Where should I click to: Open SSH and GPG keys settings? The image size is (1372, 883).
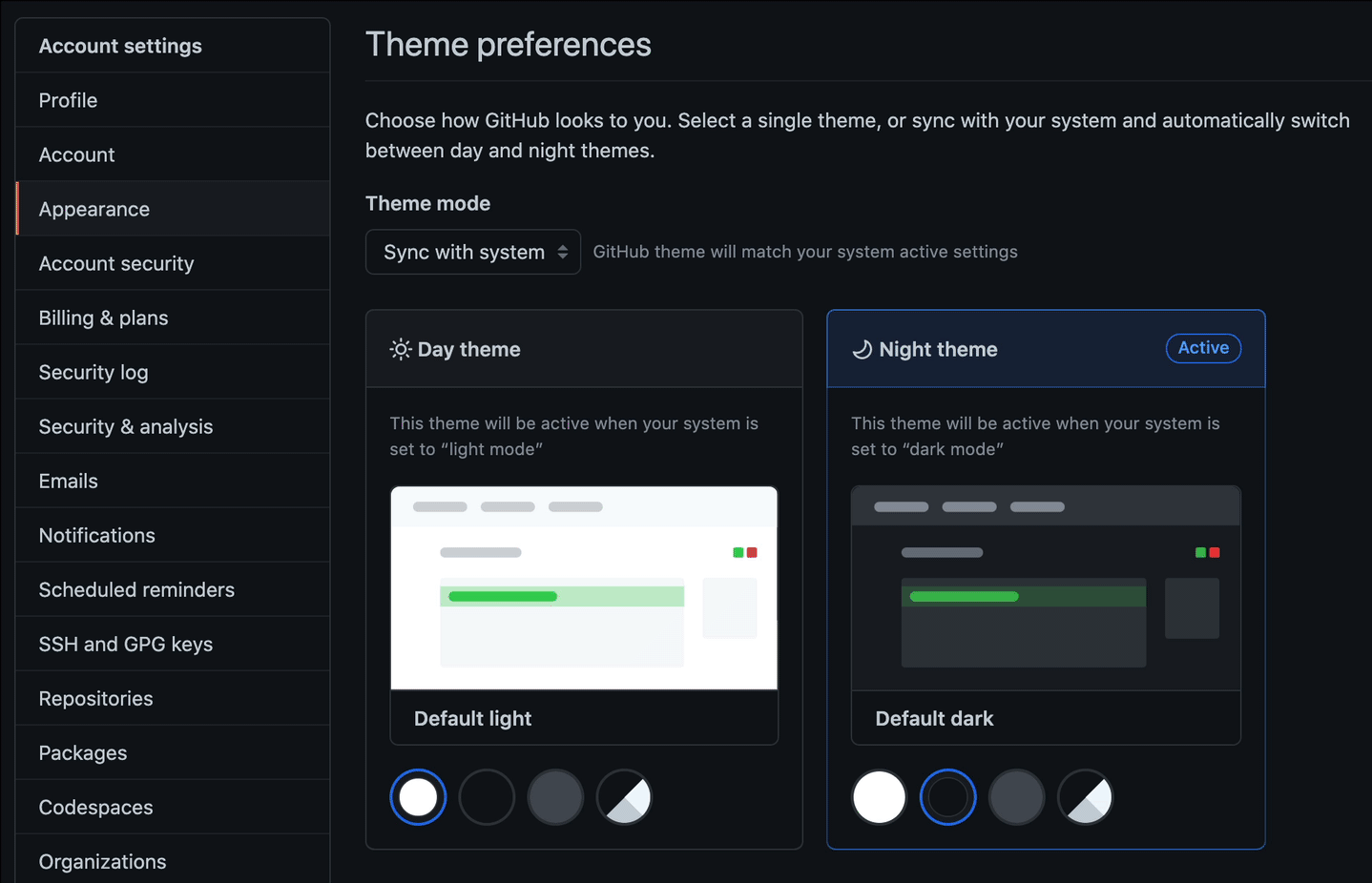[125, 644]
